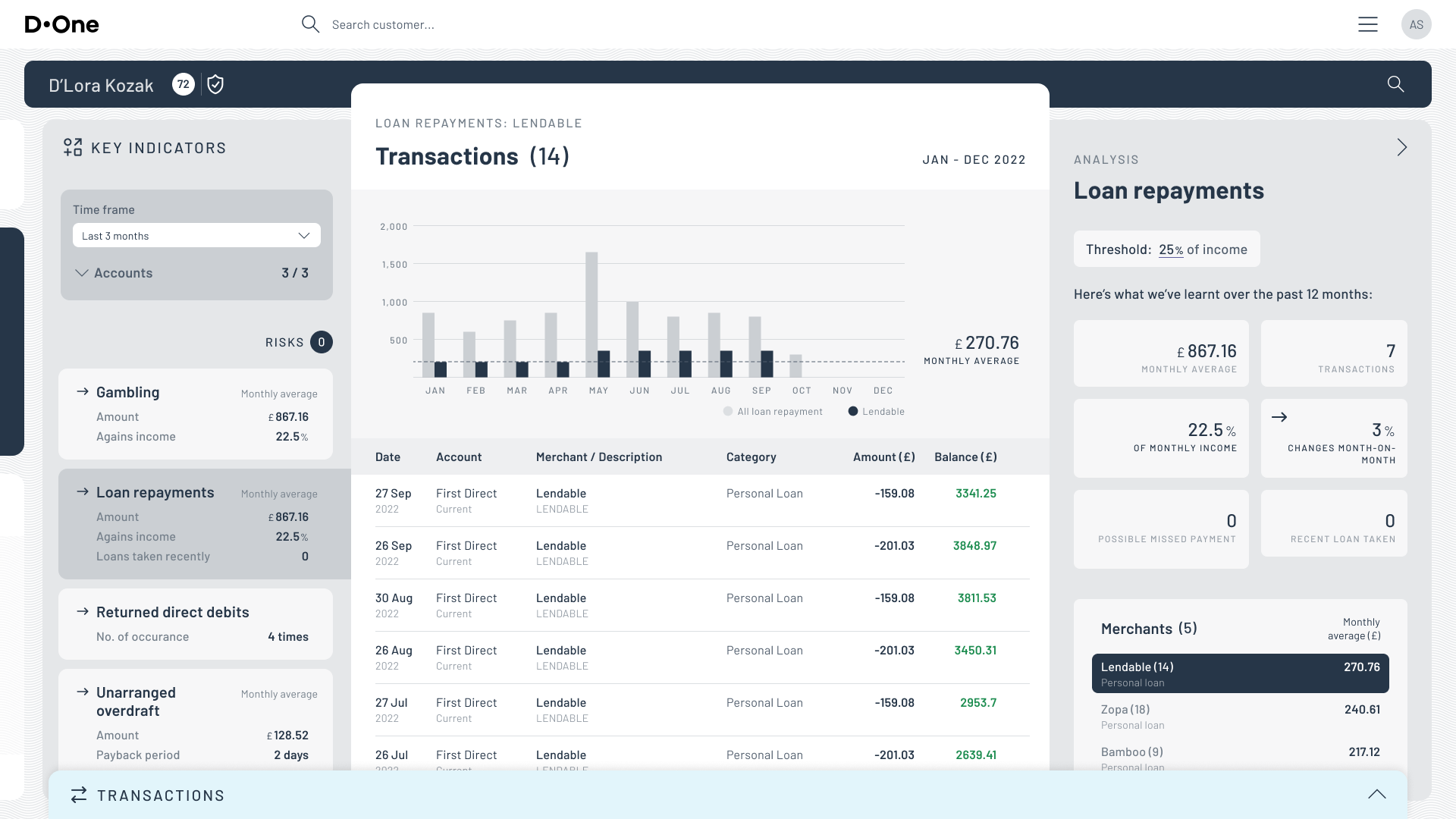
Task: Click the Recent Loan Taken card
Action: 1334,523
